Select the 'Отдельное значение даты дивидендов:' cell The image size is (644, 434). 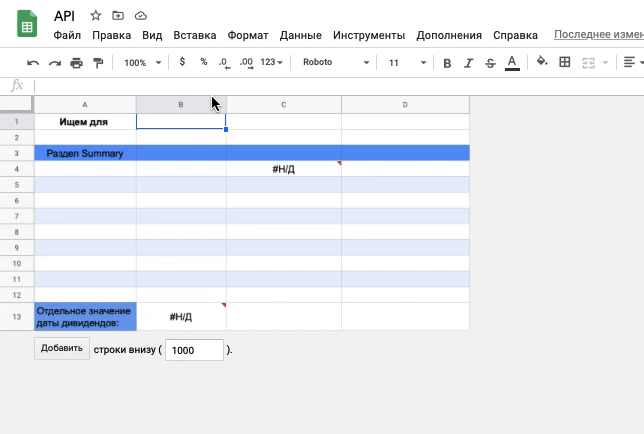(x=85, y=317)
